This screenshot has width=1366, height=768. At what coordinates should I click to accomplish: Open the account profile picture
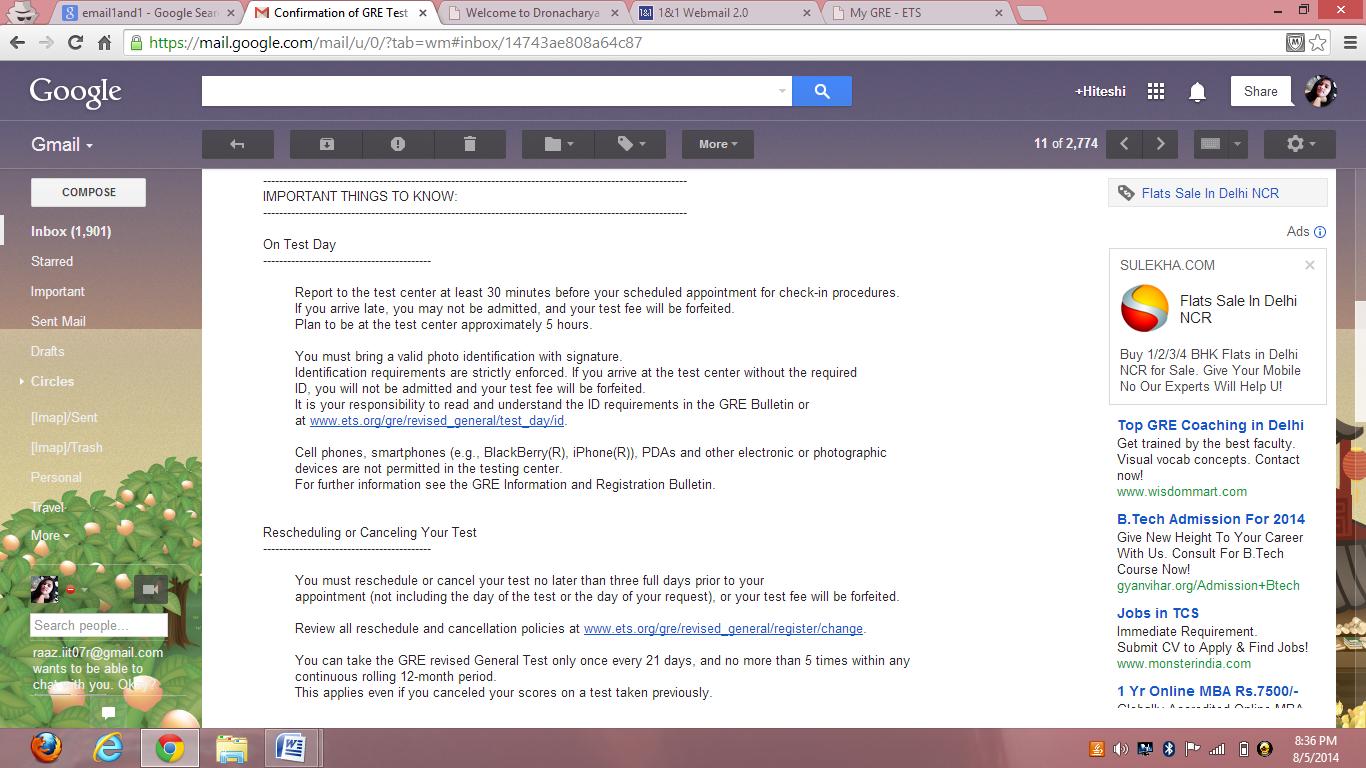pos(1320,91)
